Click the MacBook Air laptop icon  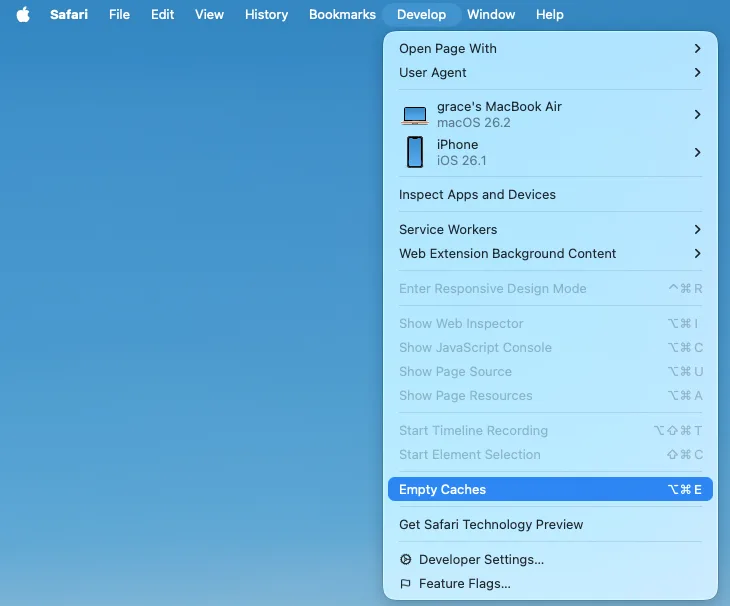(414, 115)
